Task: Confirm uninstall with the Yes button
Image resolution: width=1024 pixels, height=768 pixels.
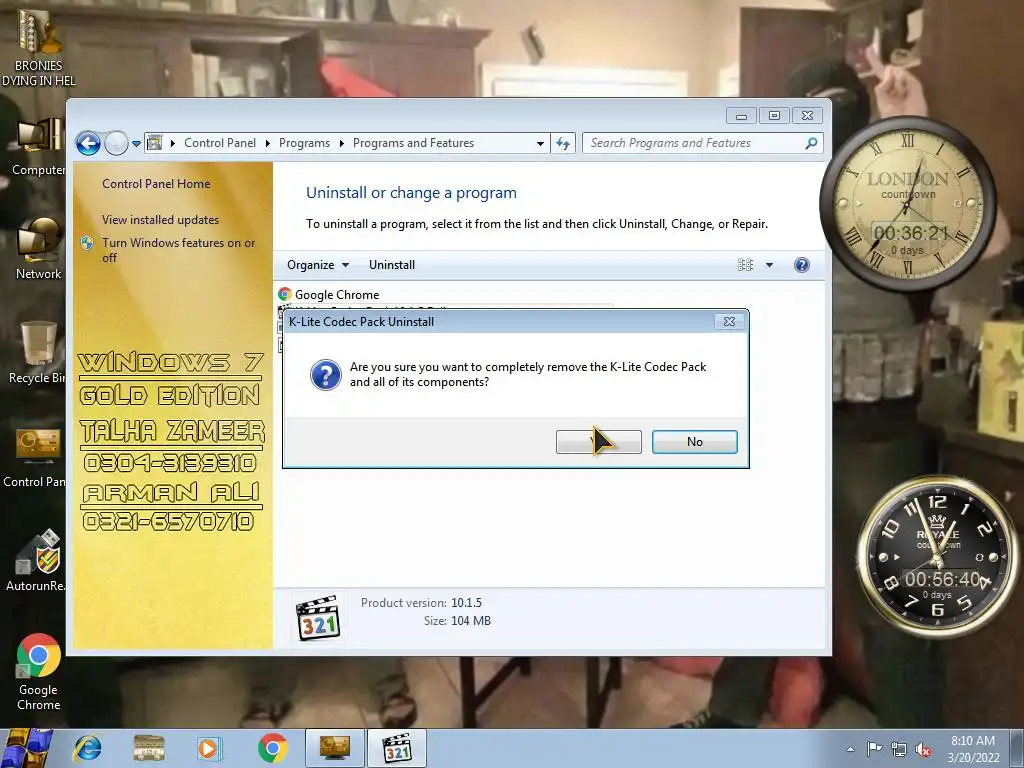Action: pos(598,442)
